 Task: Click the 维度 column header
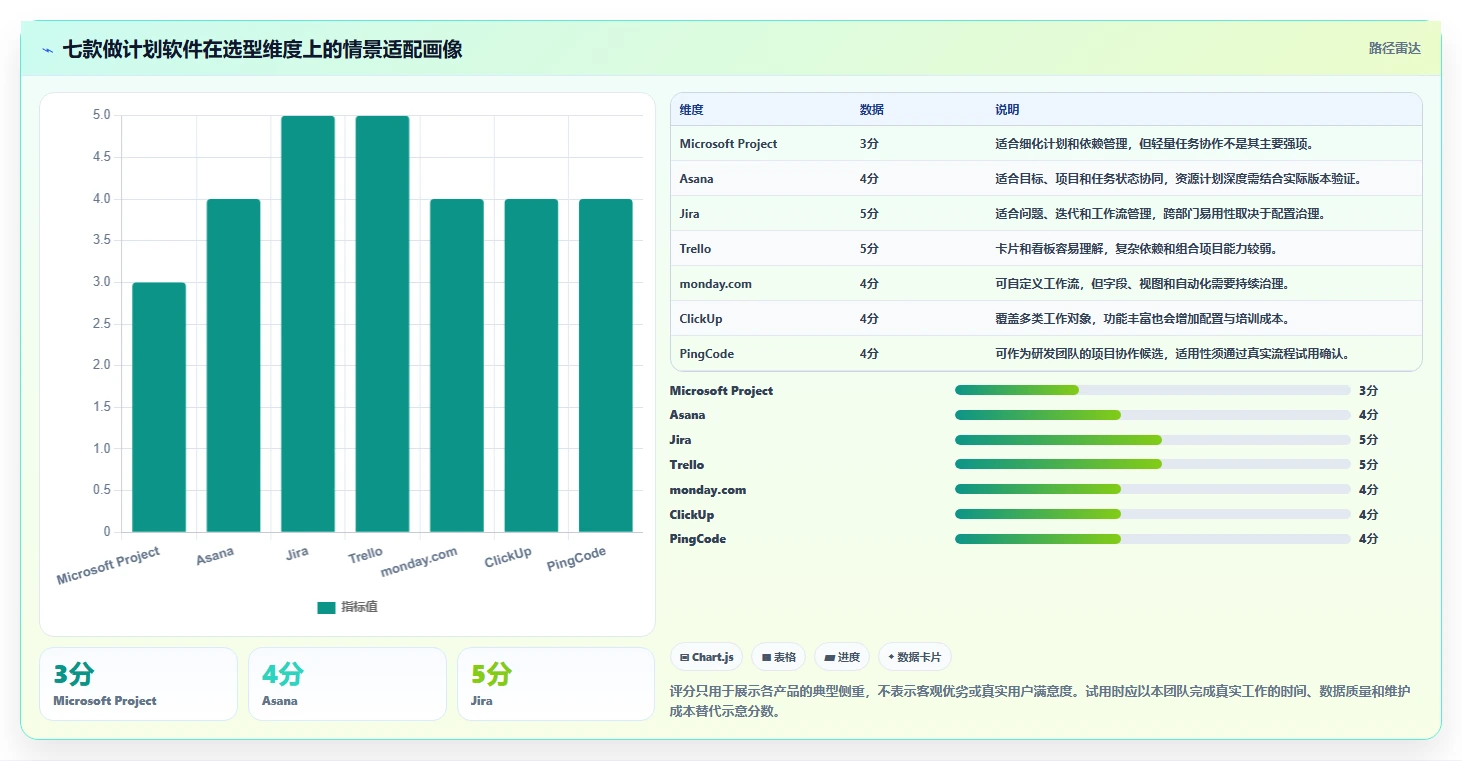click(691, 110)
